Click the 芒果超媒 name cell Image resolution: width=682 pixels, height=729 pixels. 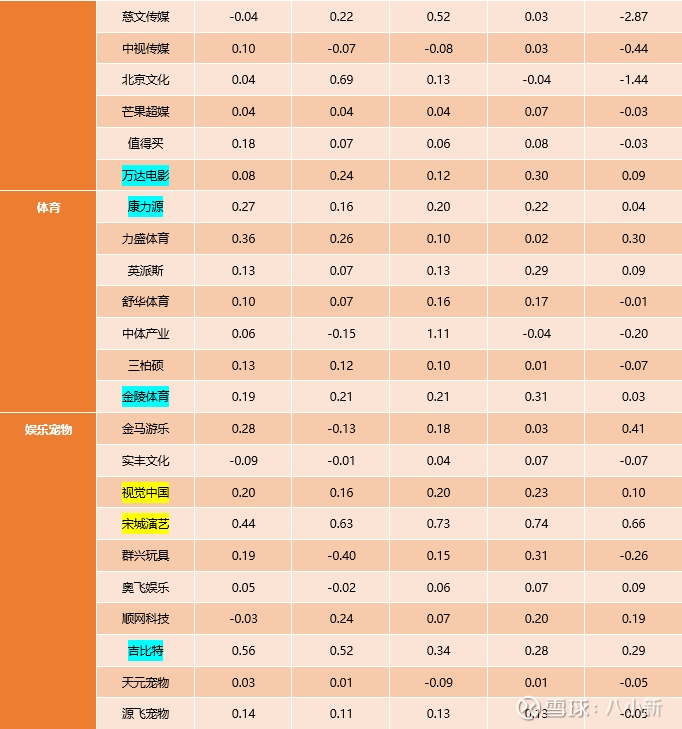click(x=146, y=112)
